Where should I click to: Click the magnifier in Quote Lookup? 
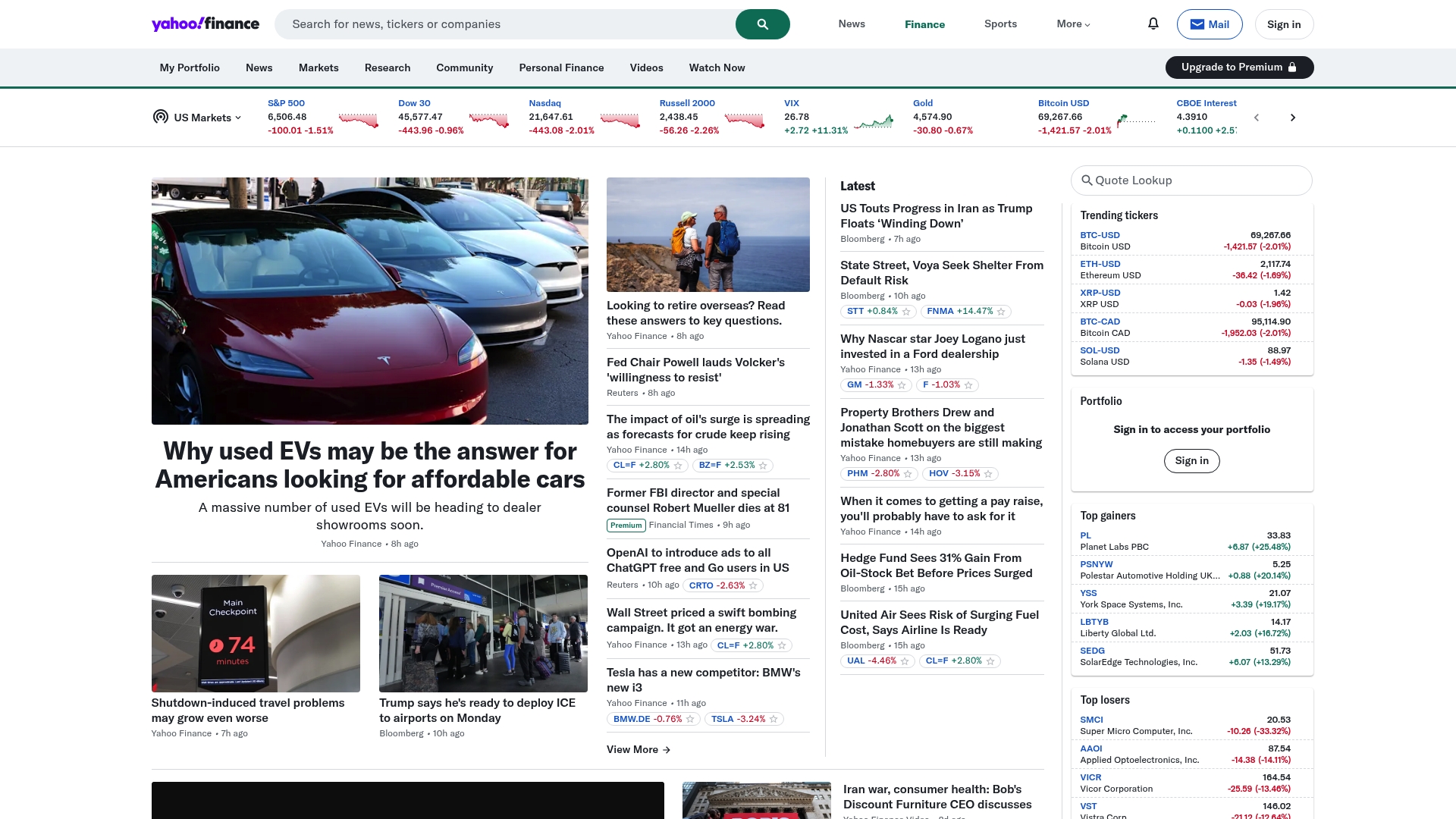click(x=1087, y=180)
